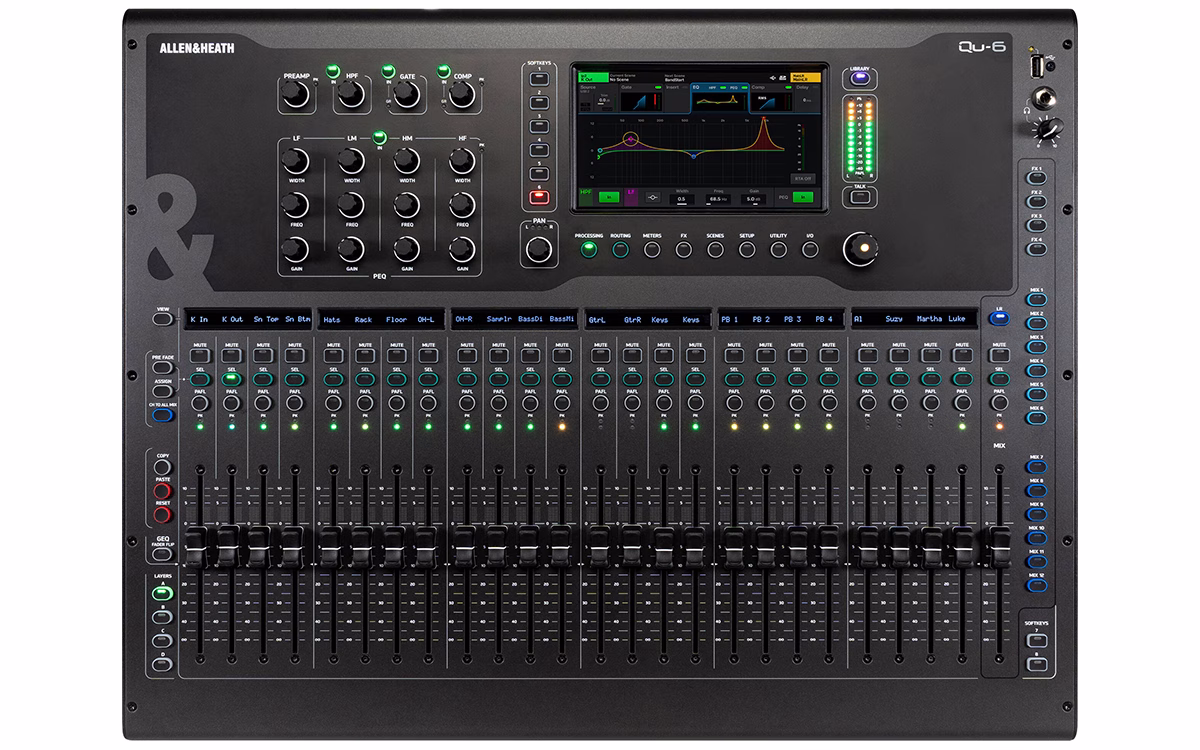Turn the PREAMP gain knob

[x=295, y=95]
